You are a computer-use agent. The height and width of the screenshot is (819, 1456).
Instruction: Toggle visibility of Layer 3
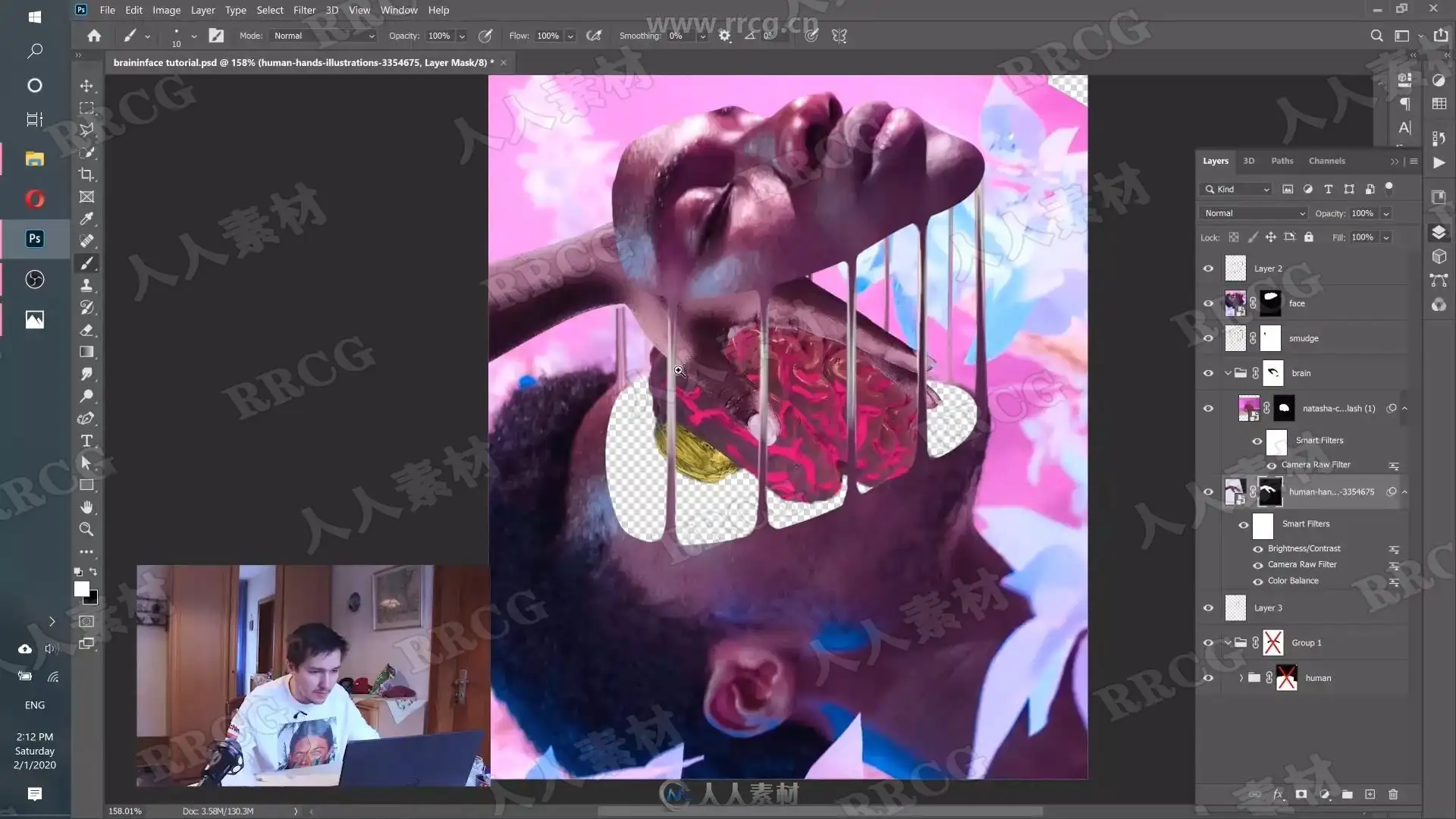pos(1208,608)
